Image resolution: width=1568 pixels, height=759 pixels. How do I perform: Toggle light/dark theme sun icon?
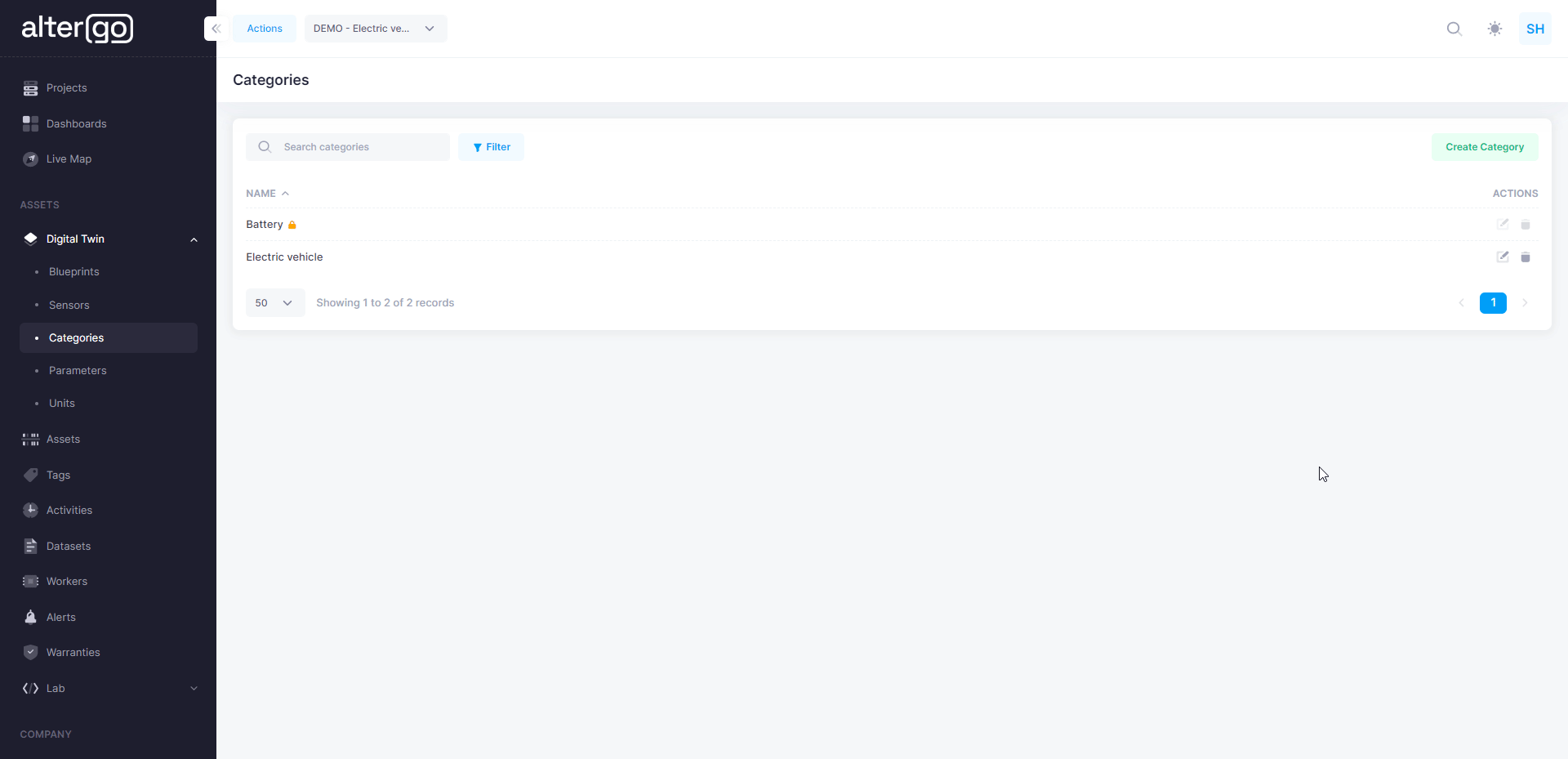(1494, 29)
